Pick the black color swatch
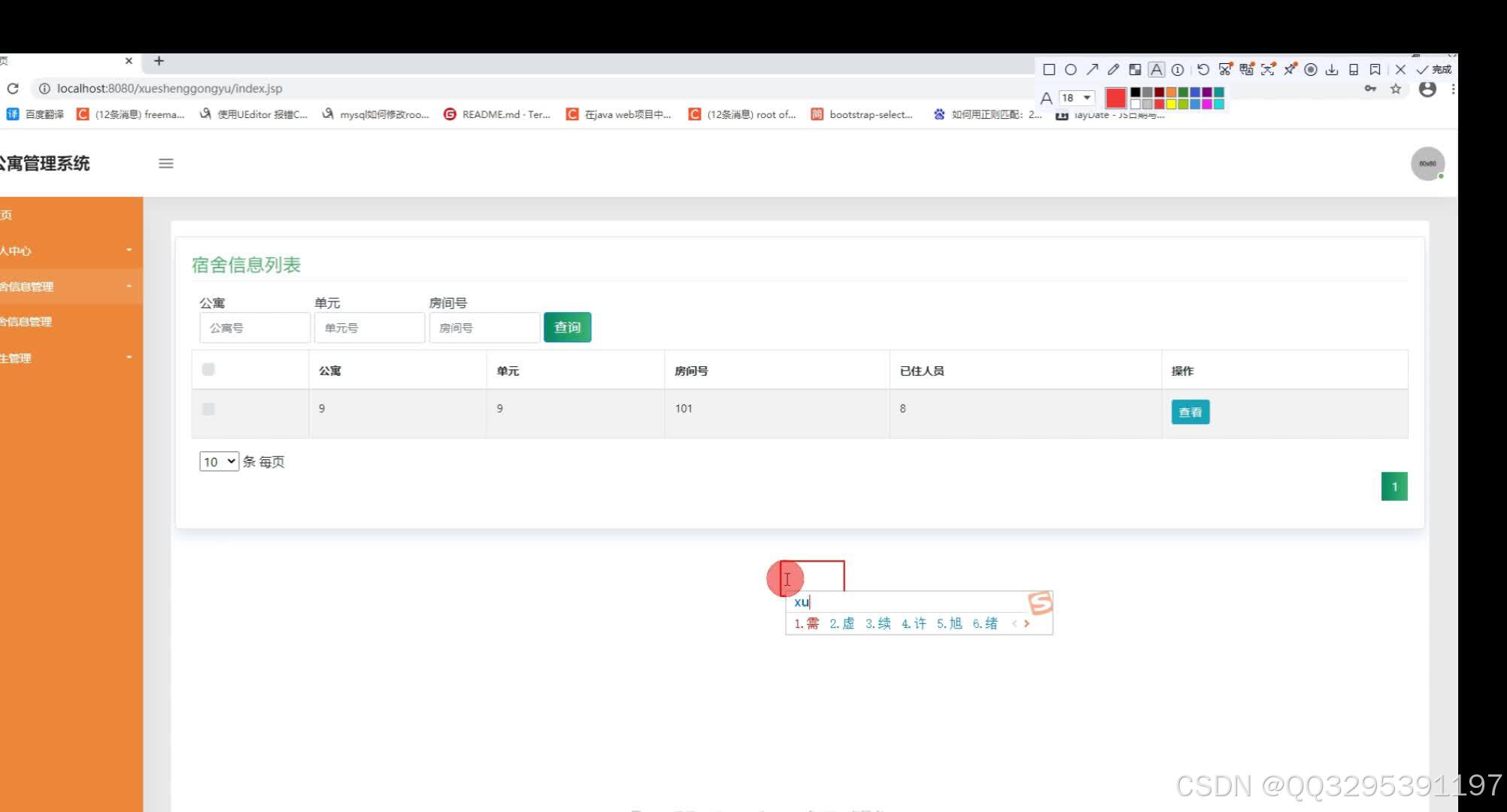The width and height of the screenshot is (1507, 812). (x=1136, y=92)
